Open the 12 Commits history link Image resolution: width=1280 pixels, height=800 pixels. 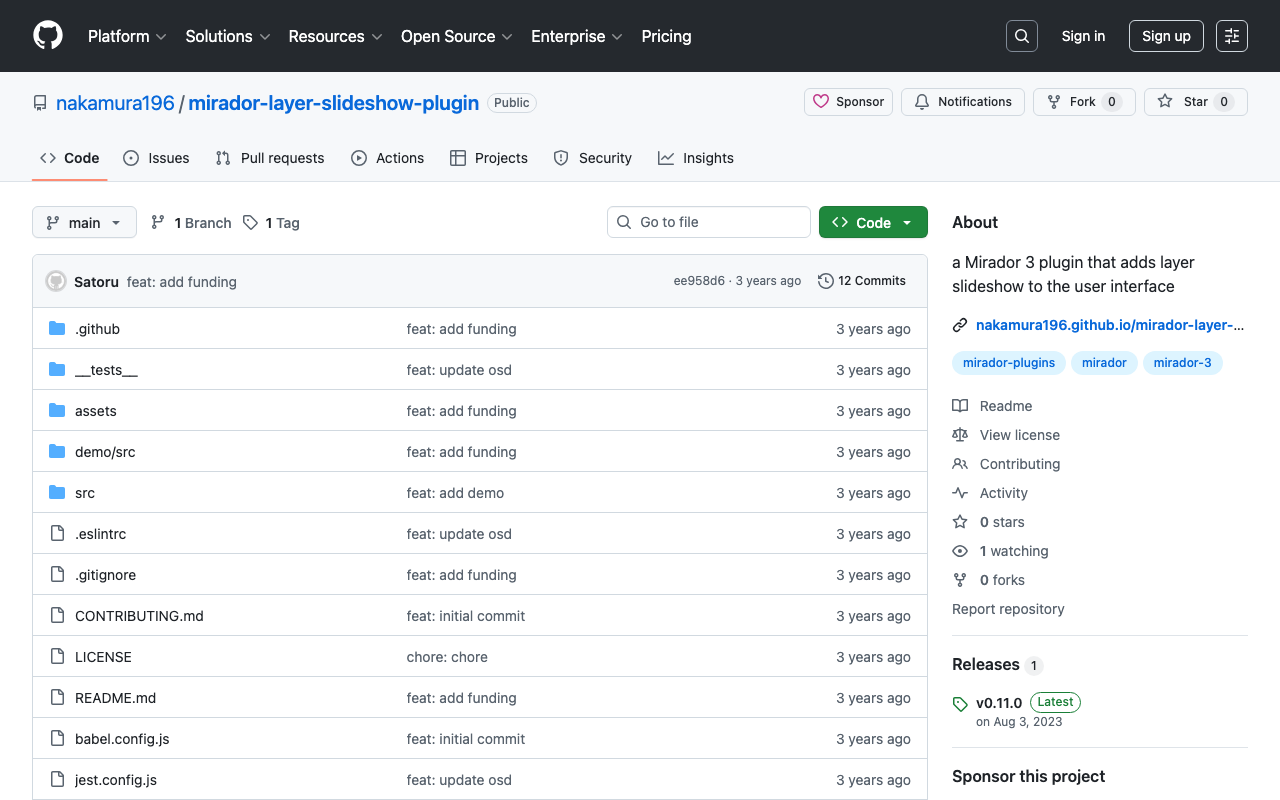pyautogui.click(x=861, y=281)
